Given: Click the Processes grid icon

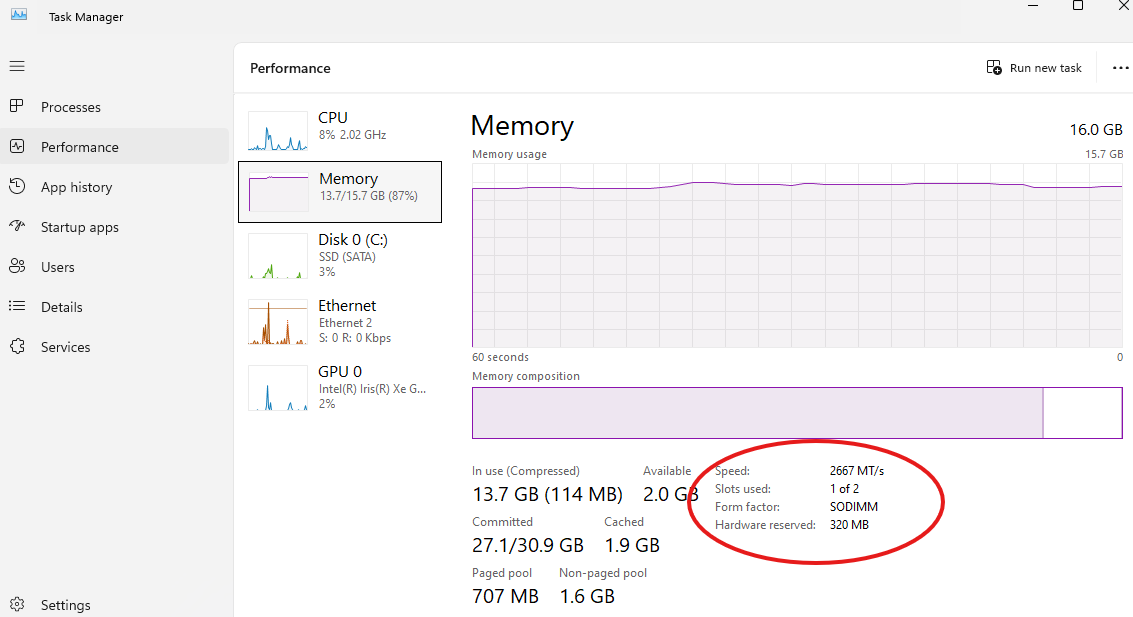Looking at the screenshot, I should tap(17, 106).
